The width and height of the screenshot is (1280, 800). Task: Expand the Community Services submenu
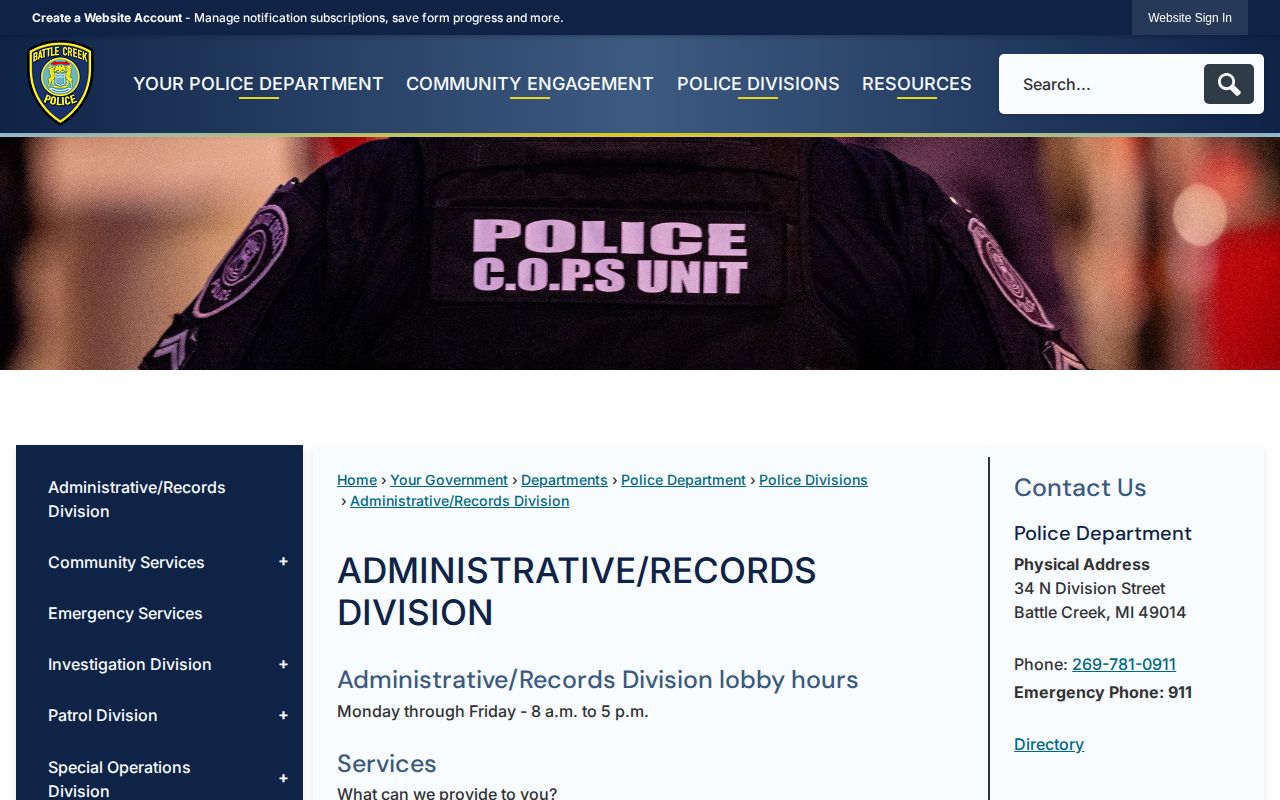coord(283,562)
